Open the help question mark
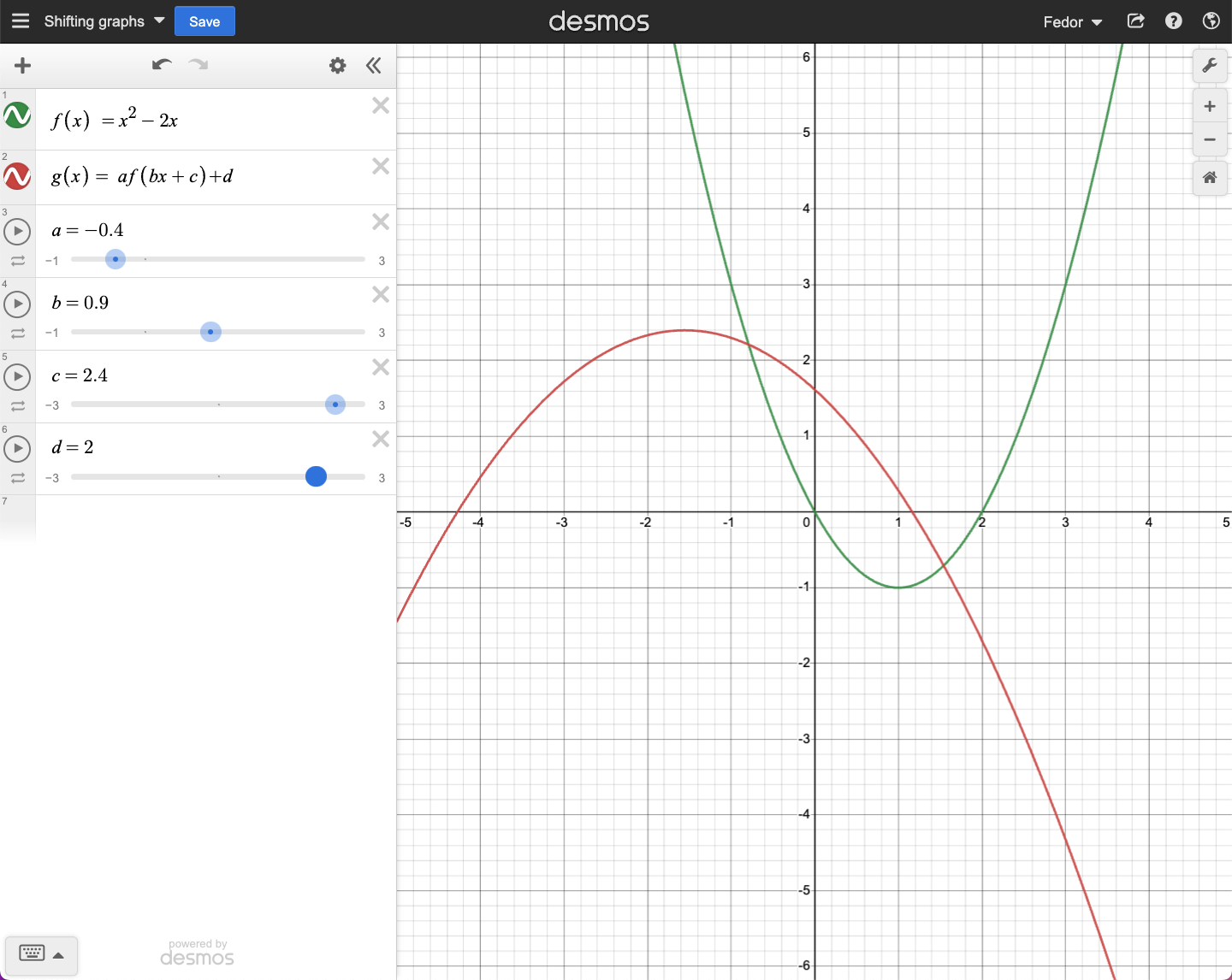Image resolution: width=1232 pixels, height=980 pixels. tap(1173, 21)
